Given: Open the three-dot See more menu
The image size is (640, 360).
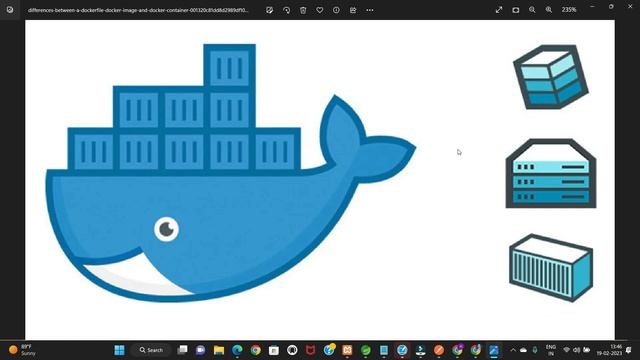Looking at the screenshot, I should point(370,10).
